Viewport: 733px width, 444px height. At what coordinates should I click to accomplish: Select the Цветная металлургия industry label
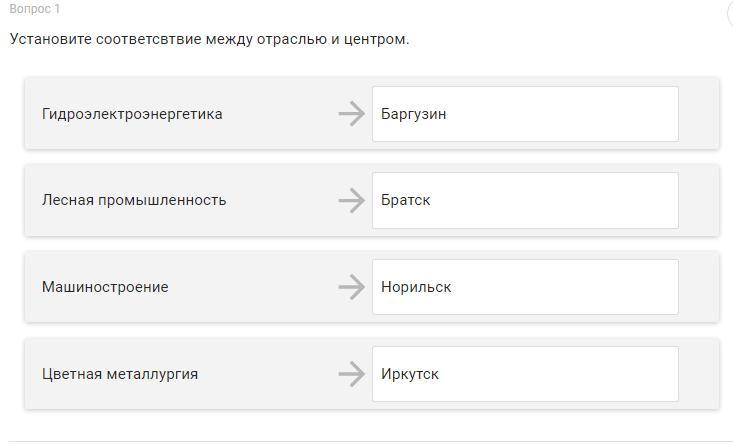[120, 374]
